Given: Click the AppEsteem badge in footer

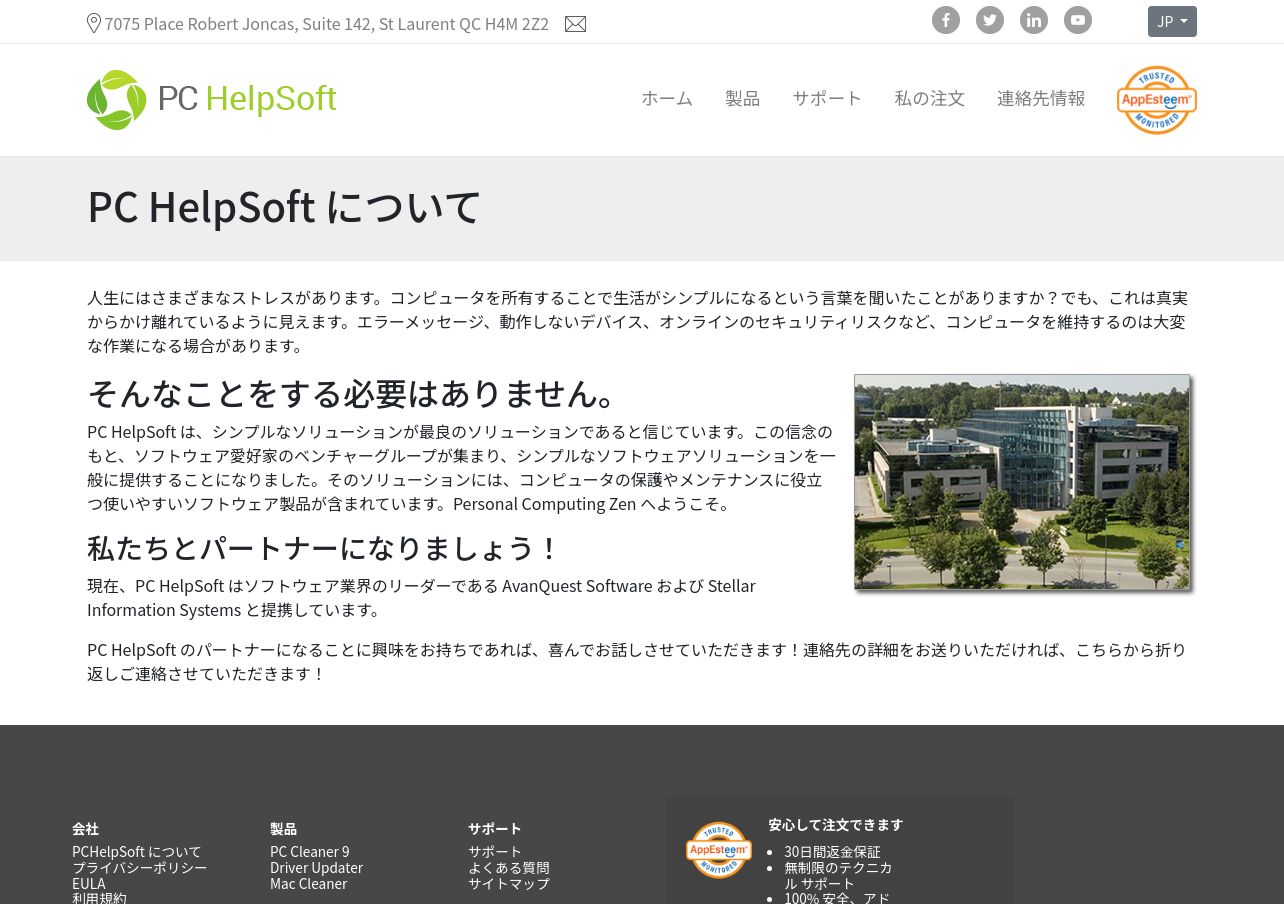Looking at the screenshot, I should point(719,850).
